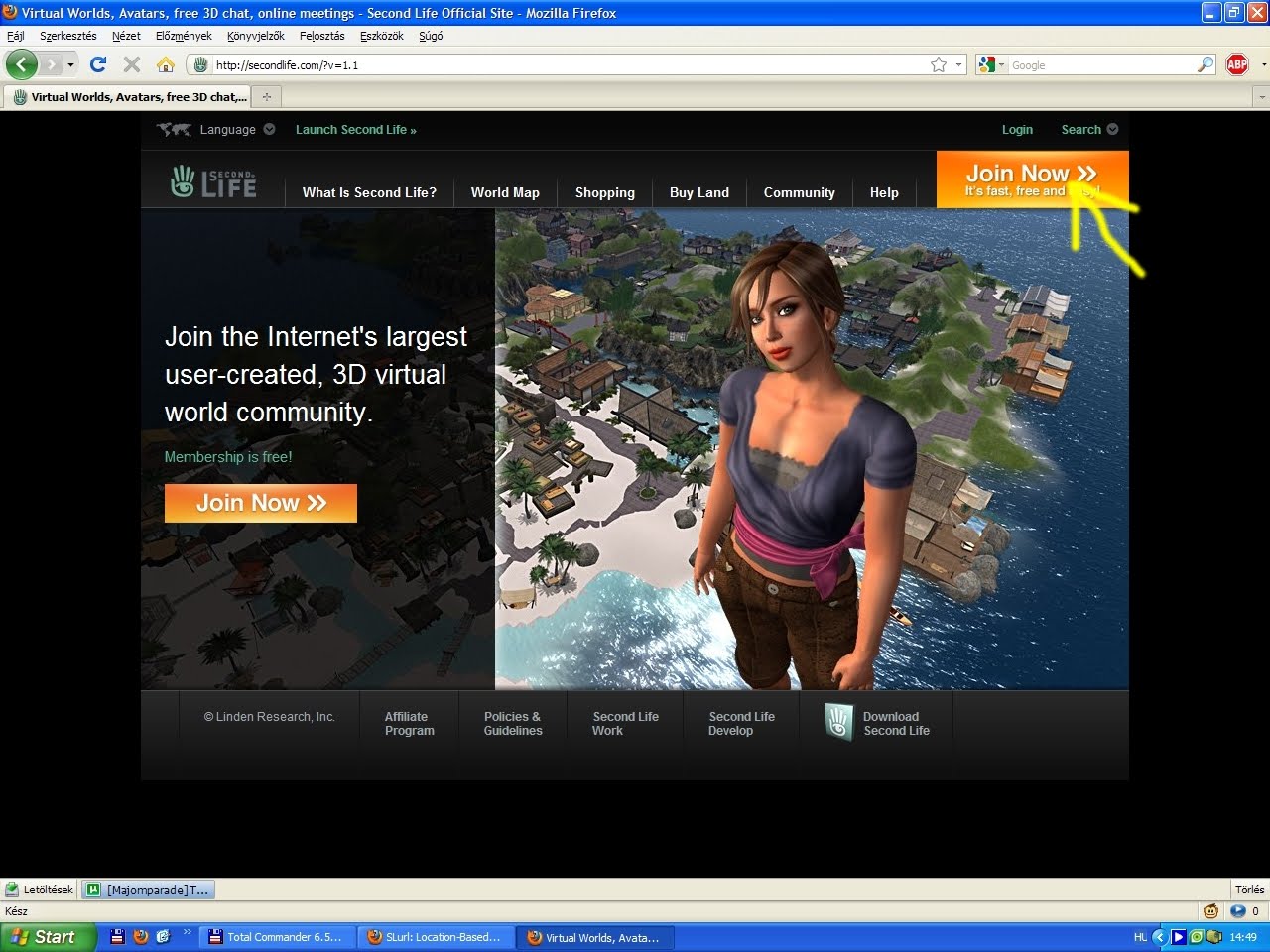The width and height of the screenshot is (1270, 952).
Task: Click the Download Second Life hand icon
Action: (x=838, y=722)
